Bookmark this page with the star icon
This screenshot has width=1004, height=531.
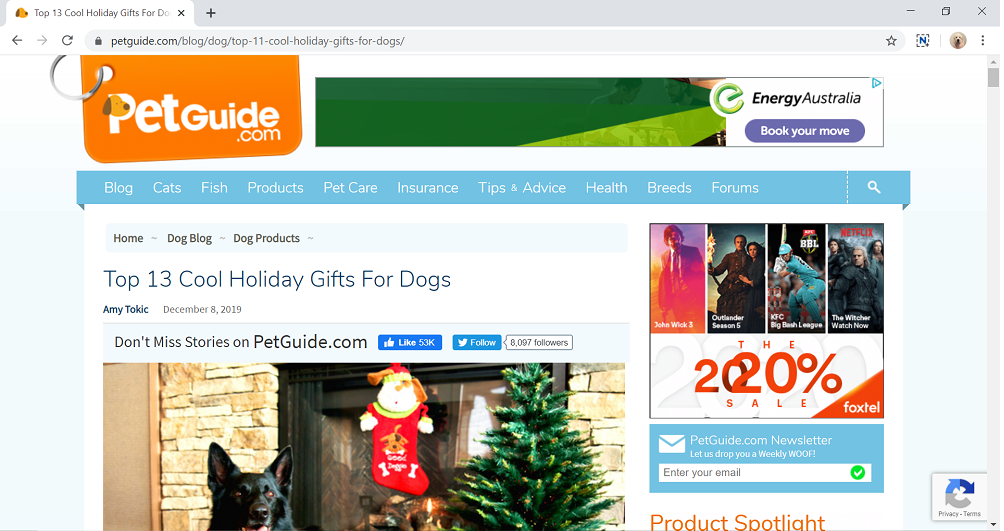point(891,41)
